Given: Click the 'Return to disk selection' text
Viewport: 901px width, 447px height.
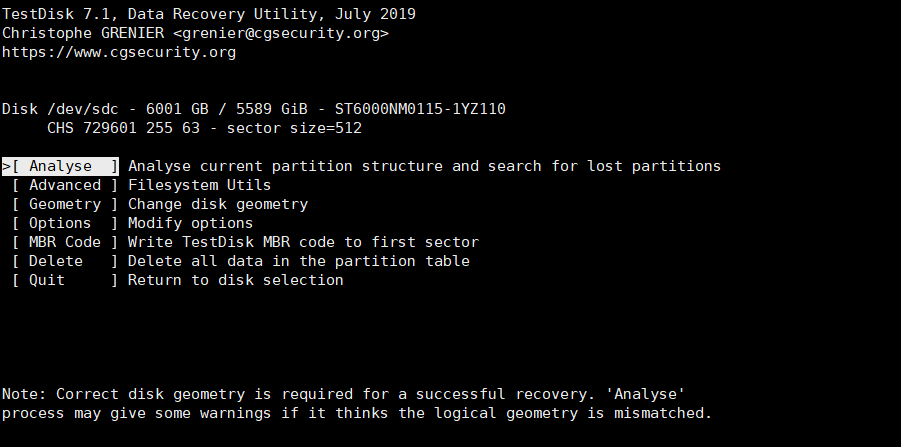Looking at the screenshot, I should pyautogui.click(x=235, y=280).
